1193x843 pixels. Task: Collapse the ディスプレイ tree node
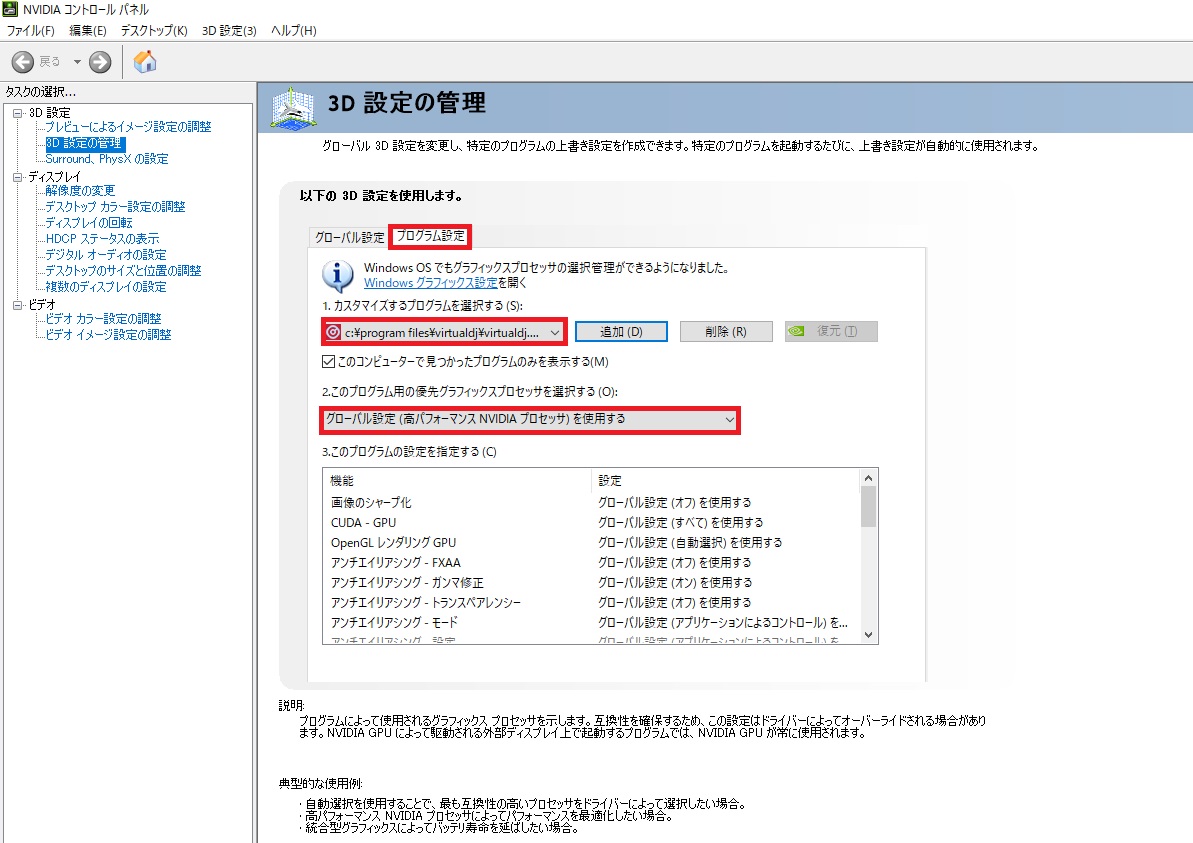[x=17, y=177]
